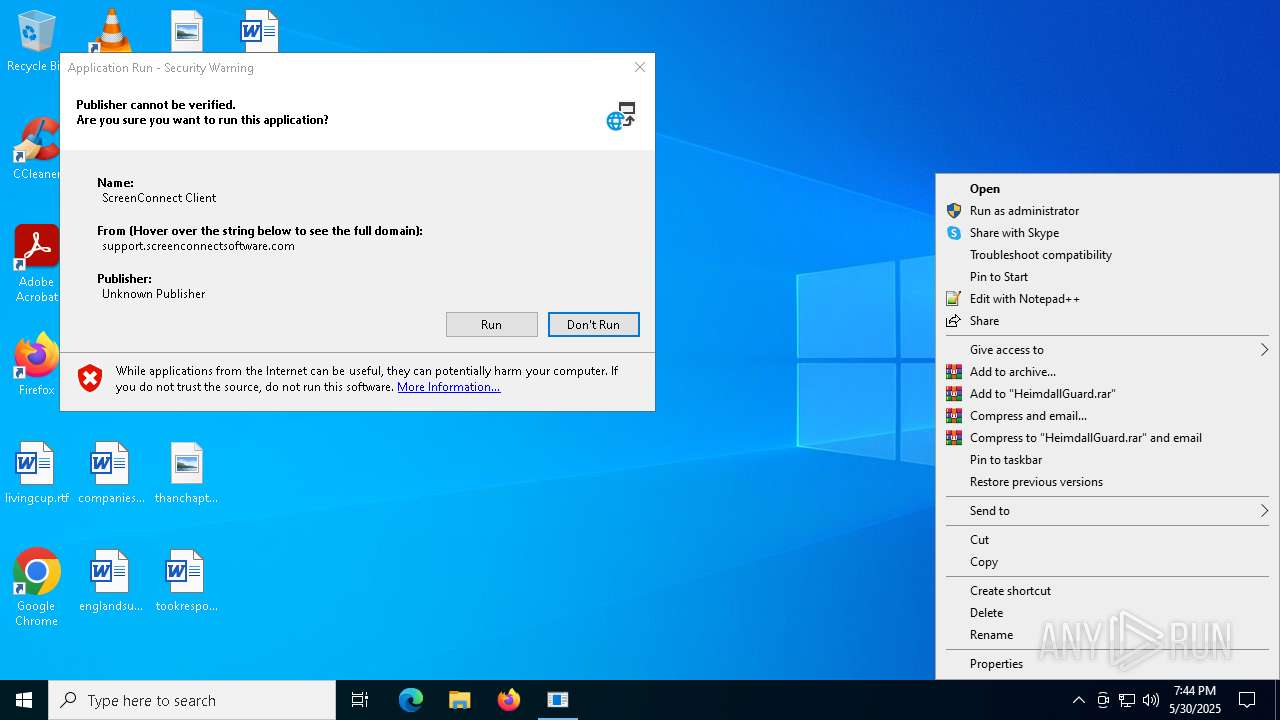Click the red shield warning icon
1280x720 pixels.
[x=90, y=378]
